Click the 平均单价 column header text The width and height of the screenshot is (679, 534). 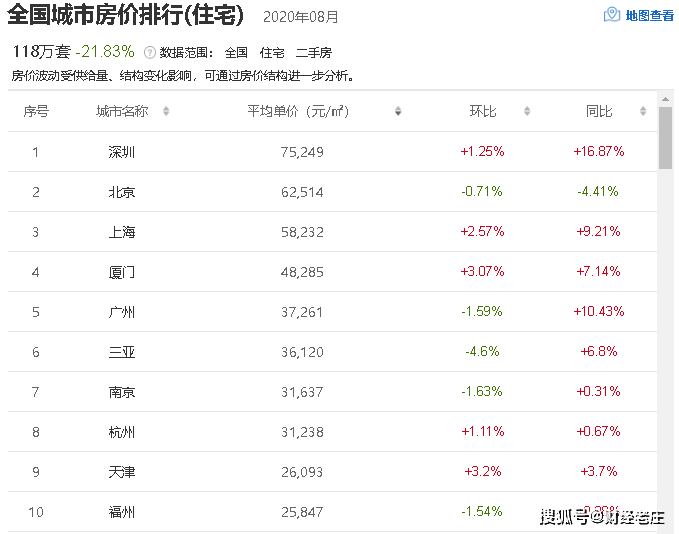pos(297,112)
